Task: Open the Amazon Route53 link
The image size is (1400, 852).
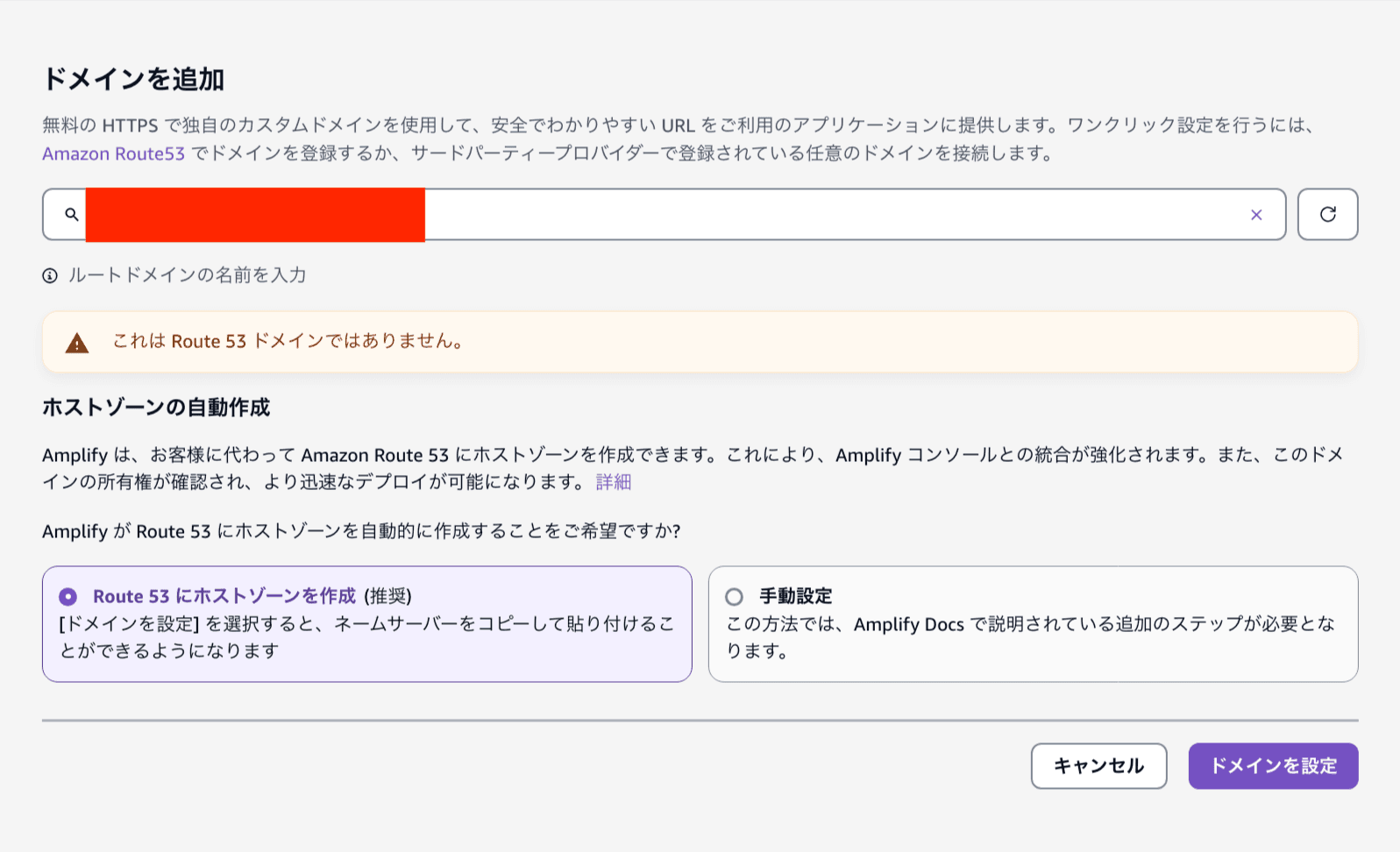Action: pos(113,153)
